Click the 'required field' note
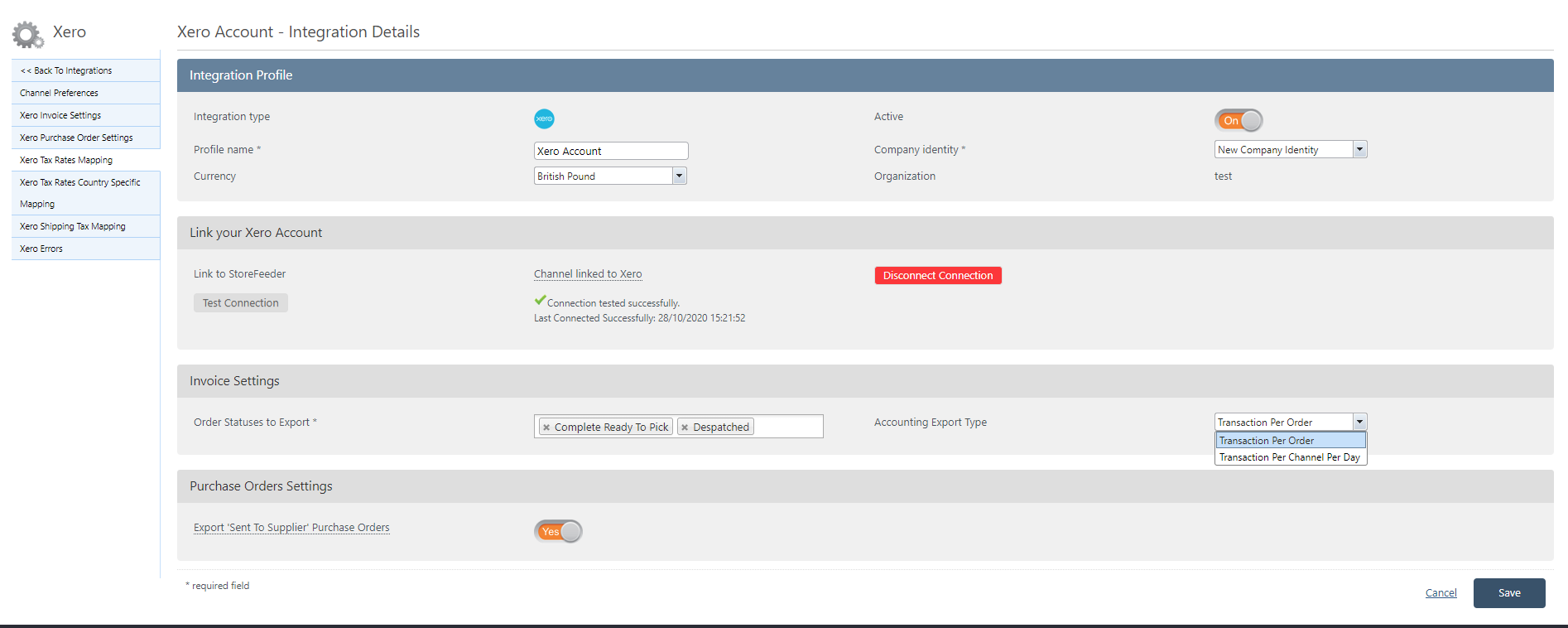The image size is (1568, 628). pos(218,586)
